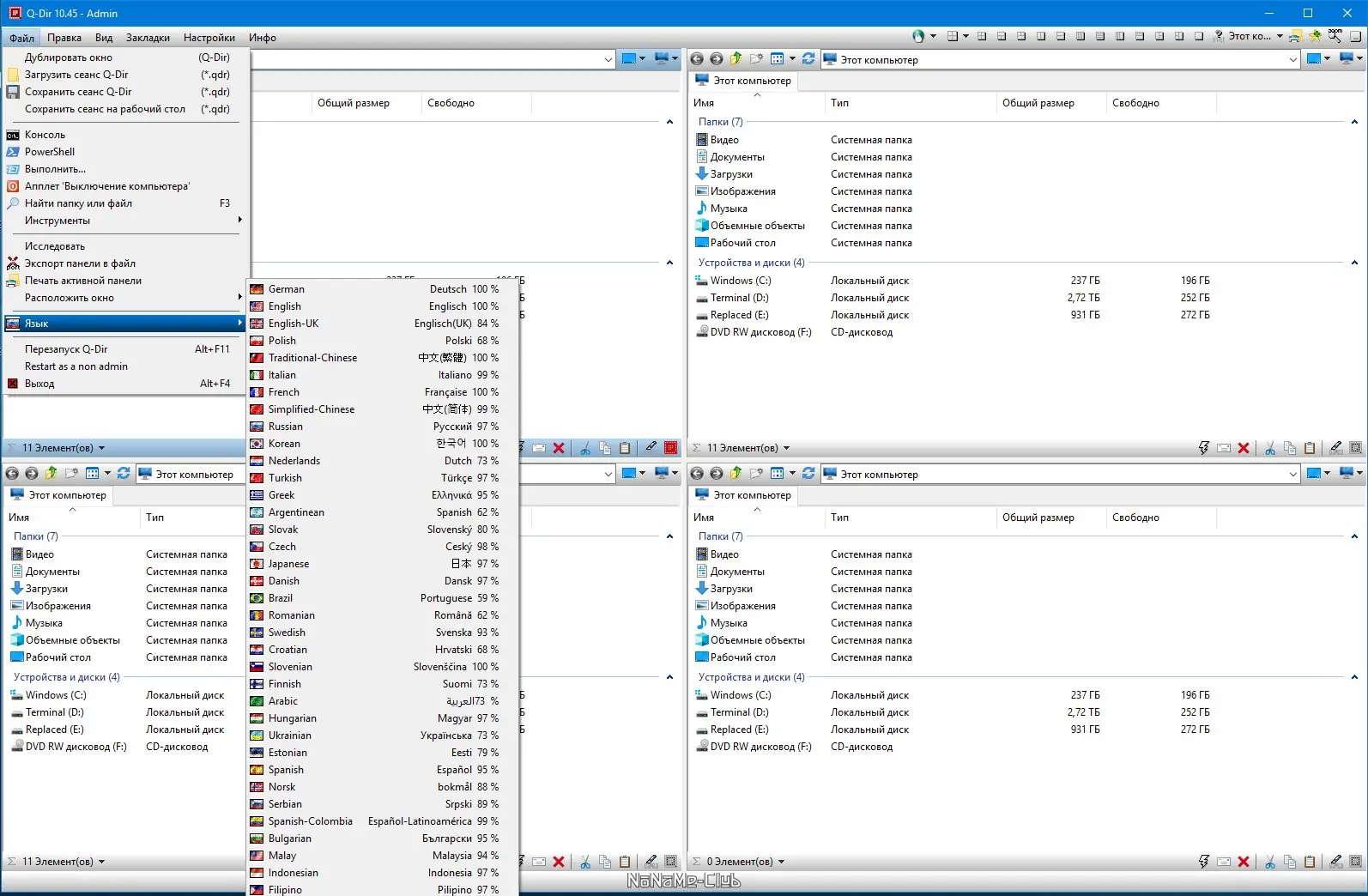This screenshot has width=1368, height=896.
Task: Go back in the top-right pane
Action: coord(697,59)
